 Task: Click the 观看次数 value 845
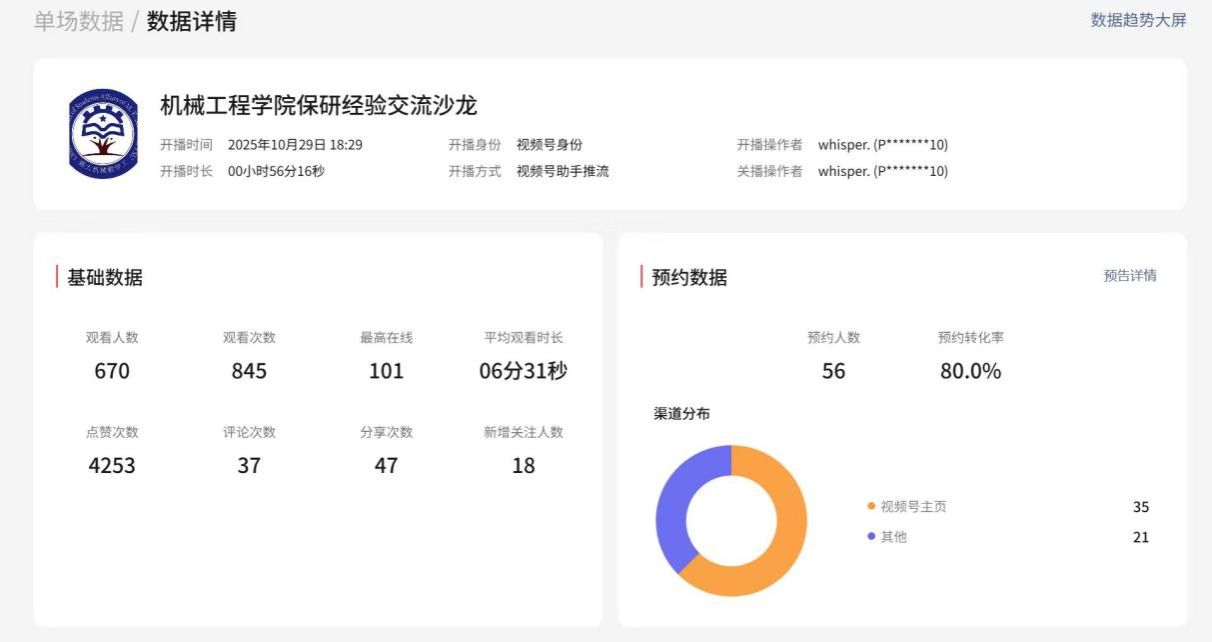coord(249,371)
